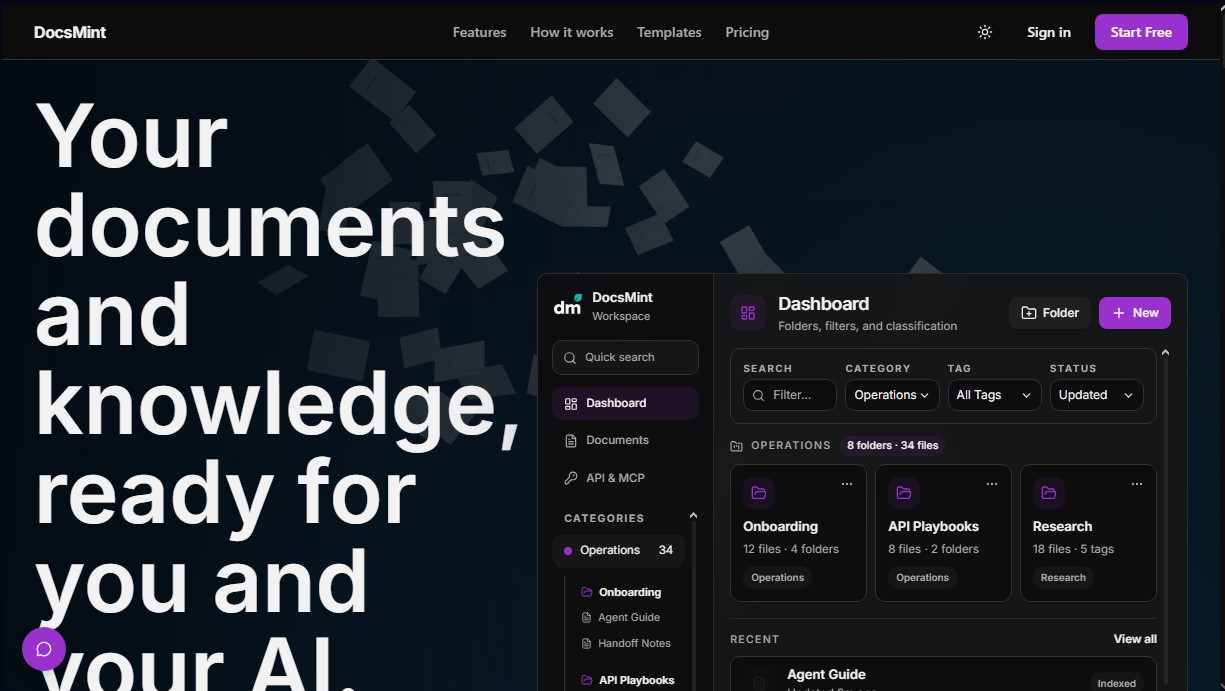Open the Status dropdown showing Updated
This screenshot has height=691, width=1225.
1096,396
